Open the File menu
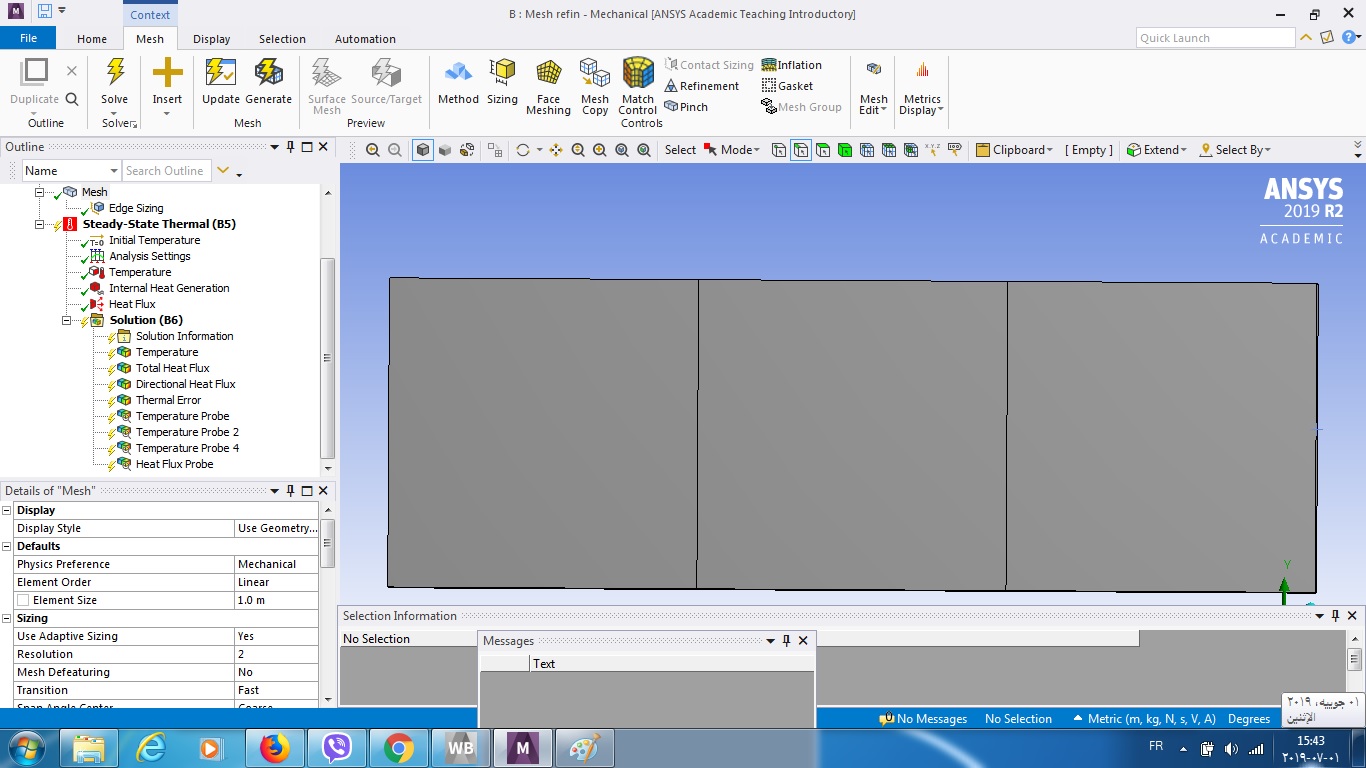This screenshot has width=1366, height=768. point(28,38)
